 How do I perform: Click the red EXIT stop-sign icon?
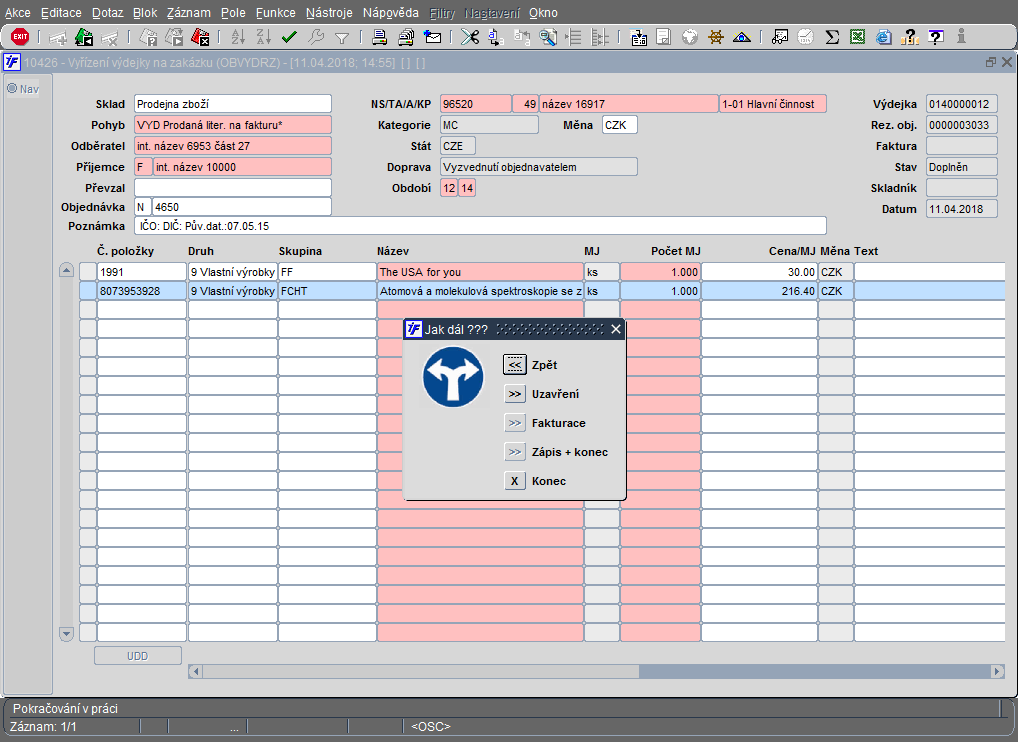tap(20, 37)
